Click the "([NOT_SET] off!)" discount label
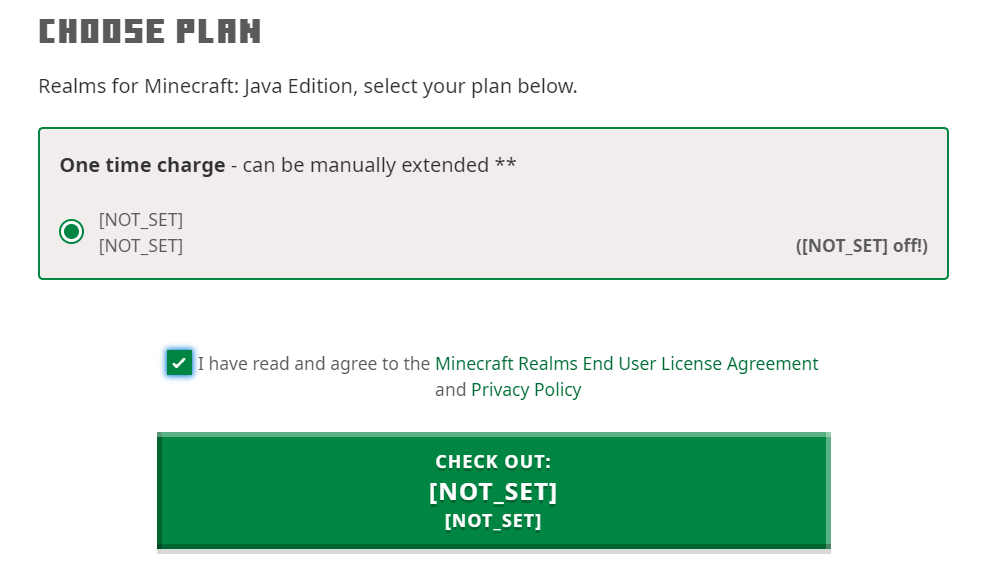This screenshot has width=997, height=581. (x=861, y=245)
